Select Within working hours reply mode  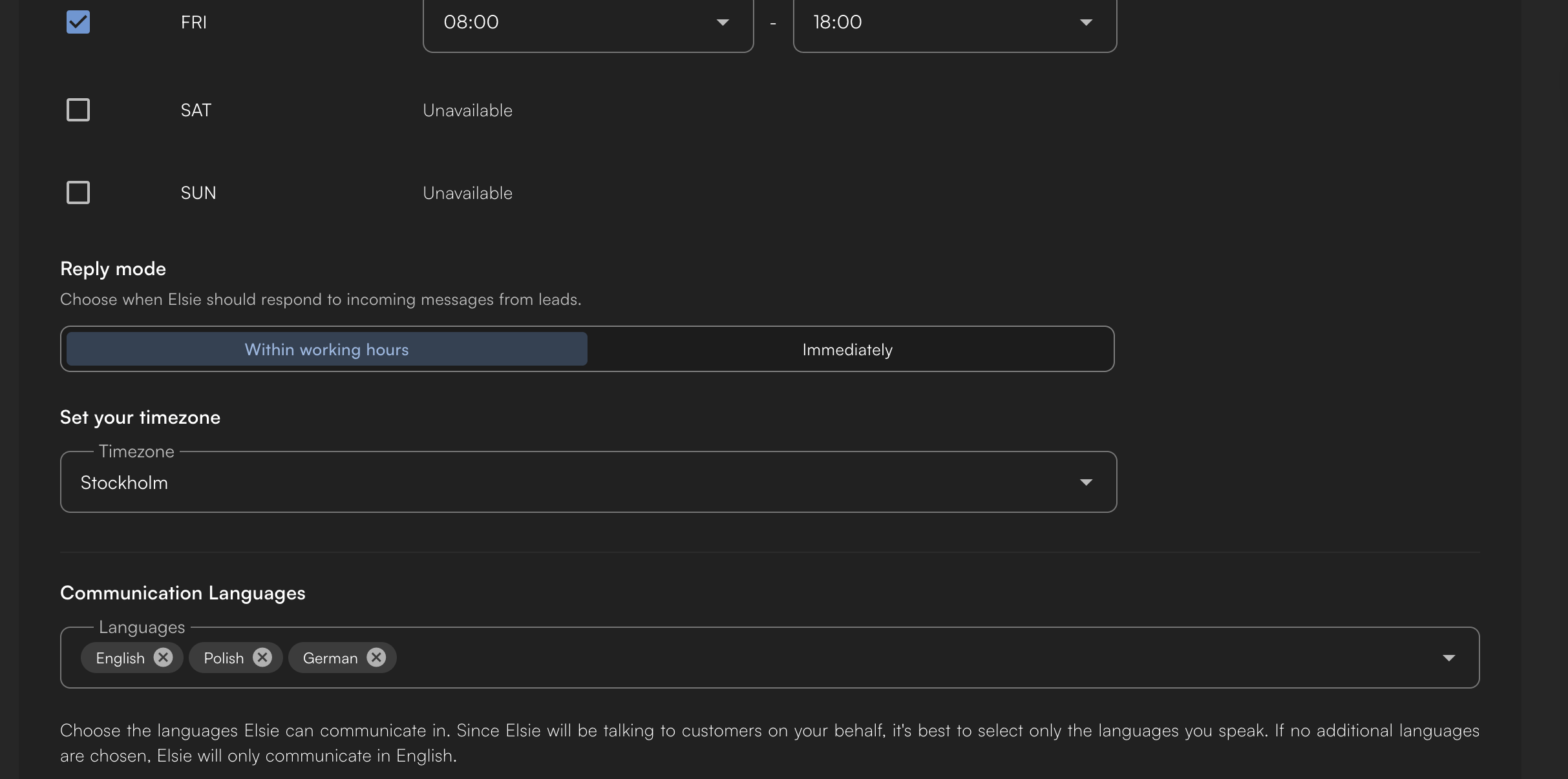(x=326, y=349)
